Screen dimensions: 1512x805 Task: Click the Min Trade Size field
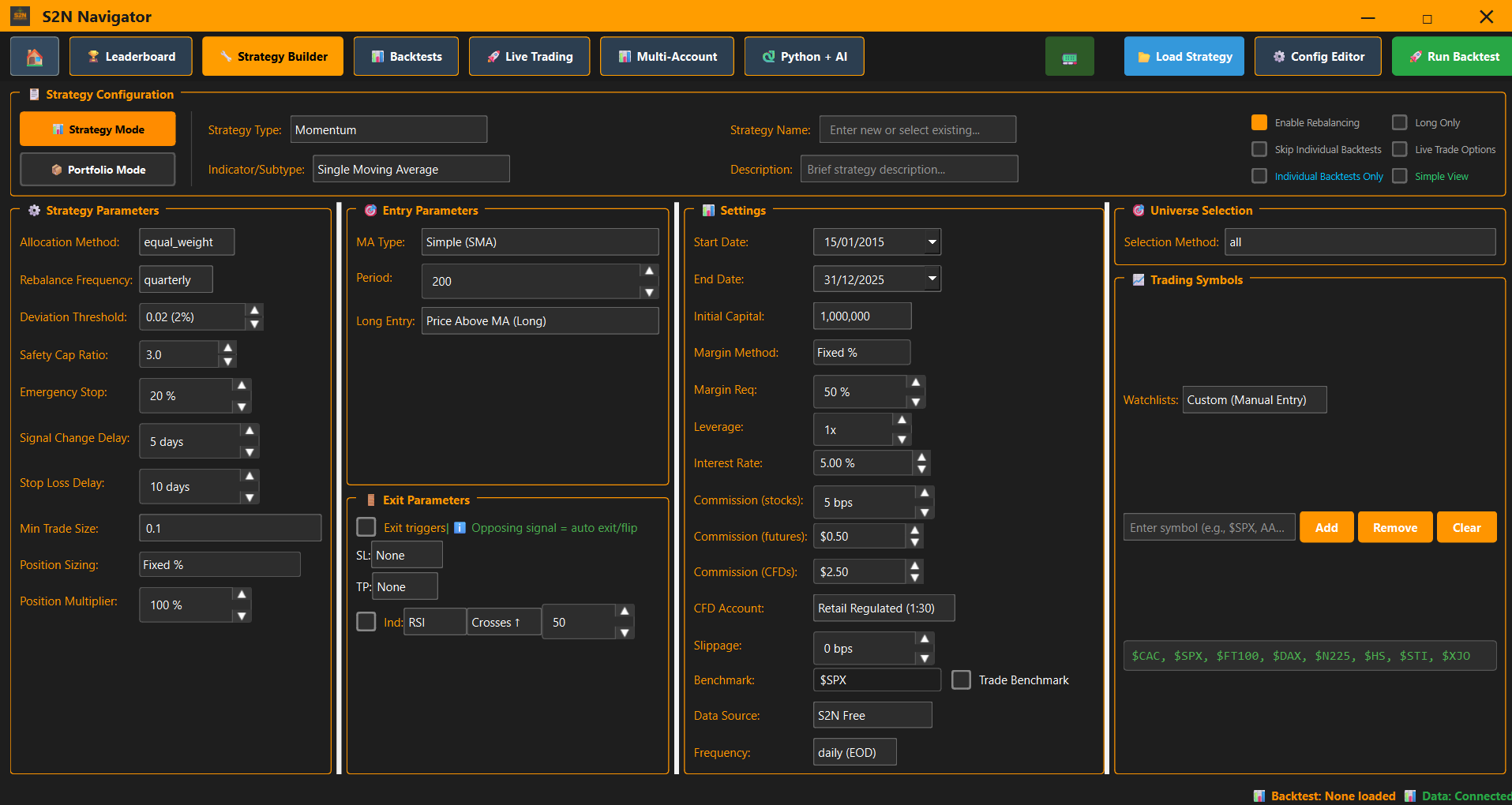click(231, 528)
